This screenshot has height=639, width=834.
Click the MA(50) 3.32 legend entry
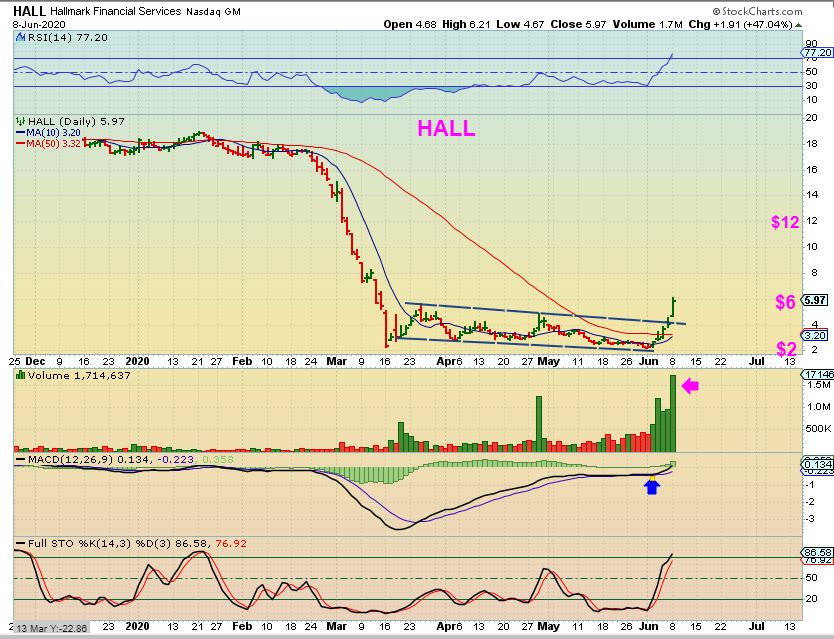tap(49, 144)
